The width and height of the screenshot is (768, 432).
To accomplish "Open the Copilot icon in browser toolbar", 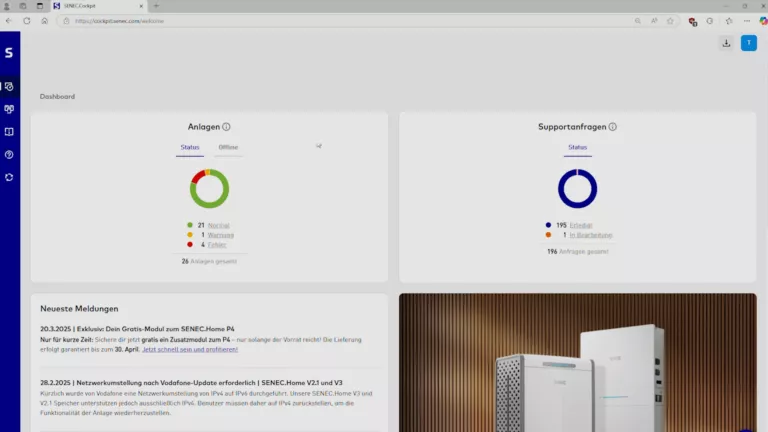I will 763,21.
